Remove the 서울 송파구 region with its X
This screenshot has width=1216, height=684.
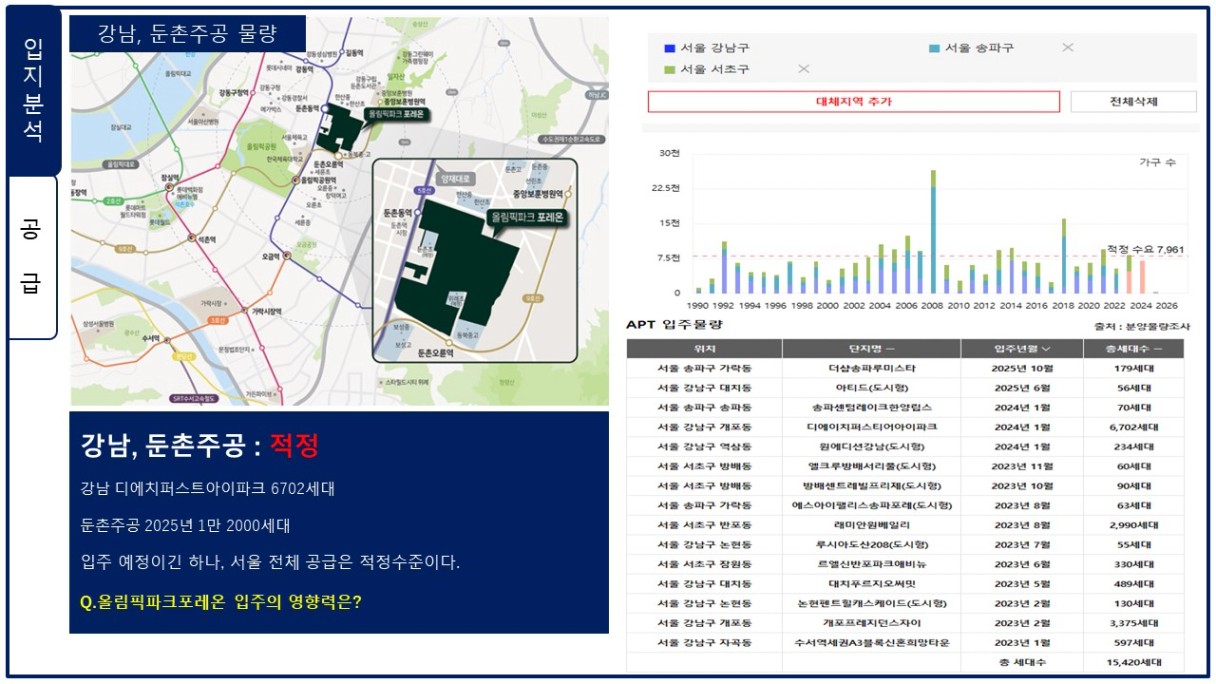1067,48
